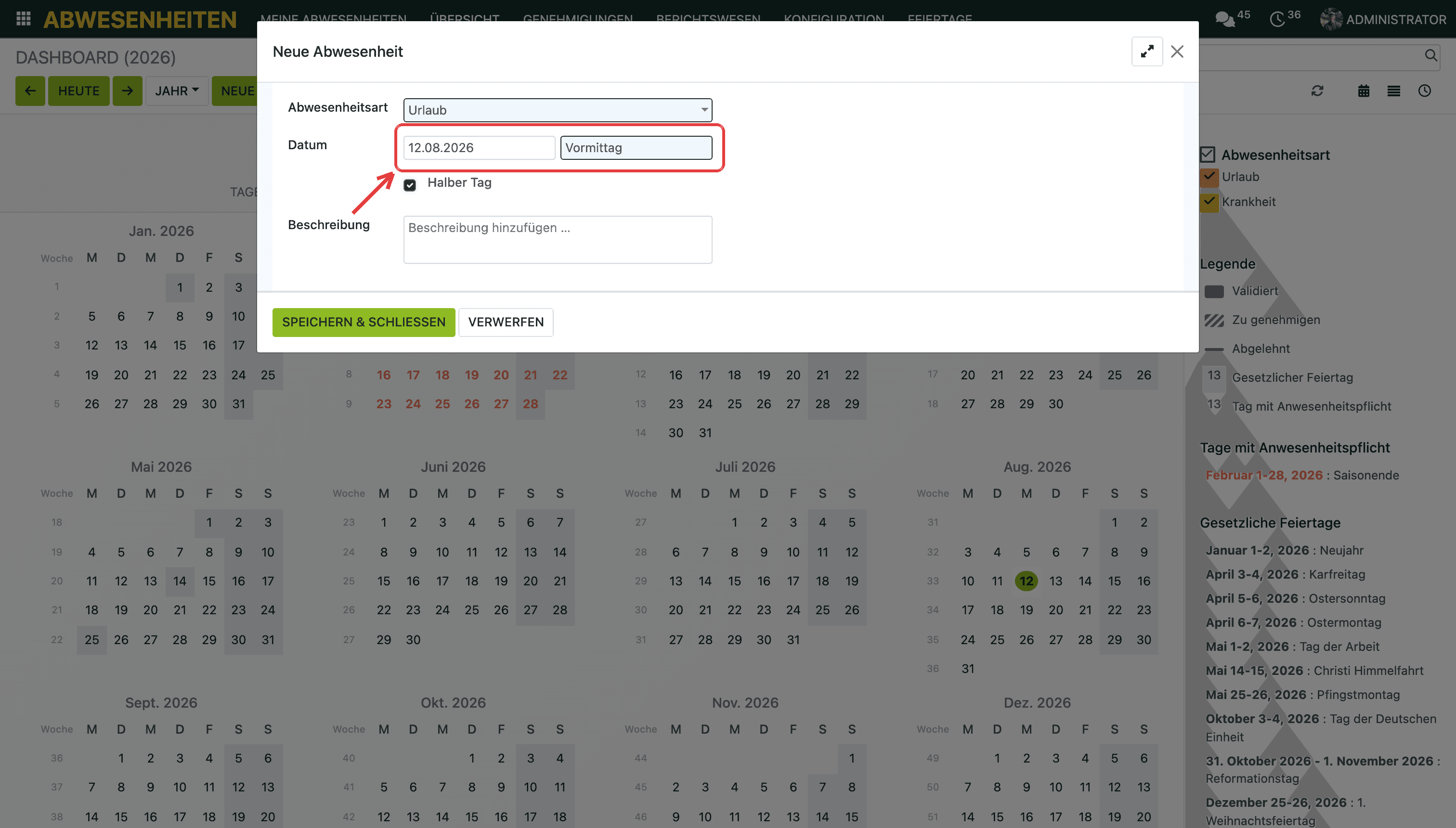Viewport: 1456px width, 828px height.
Task: Open the Vormittag time-of-day selector
Action: (x=636, y=148)
